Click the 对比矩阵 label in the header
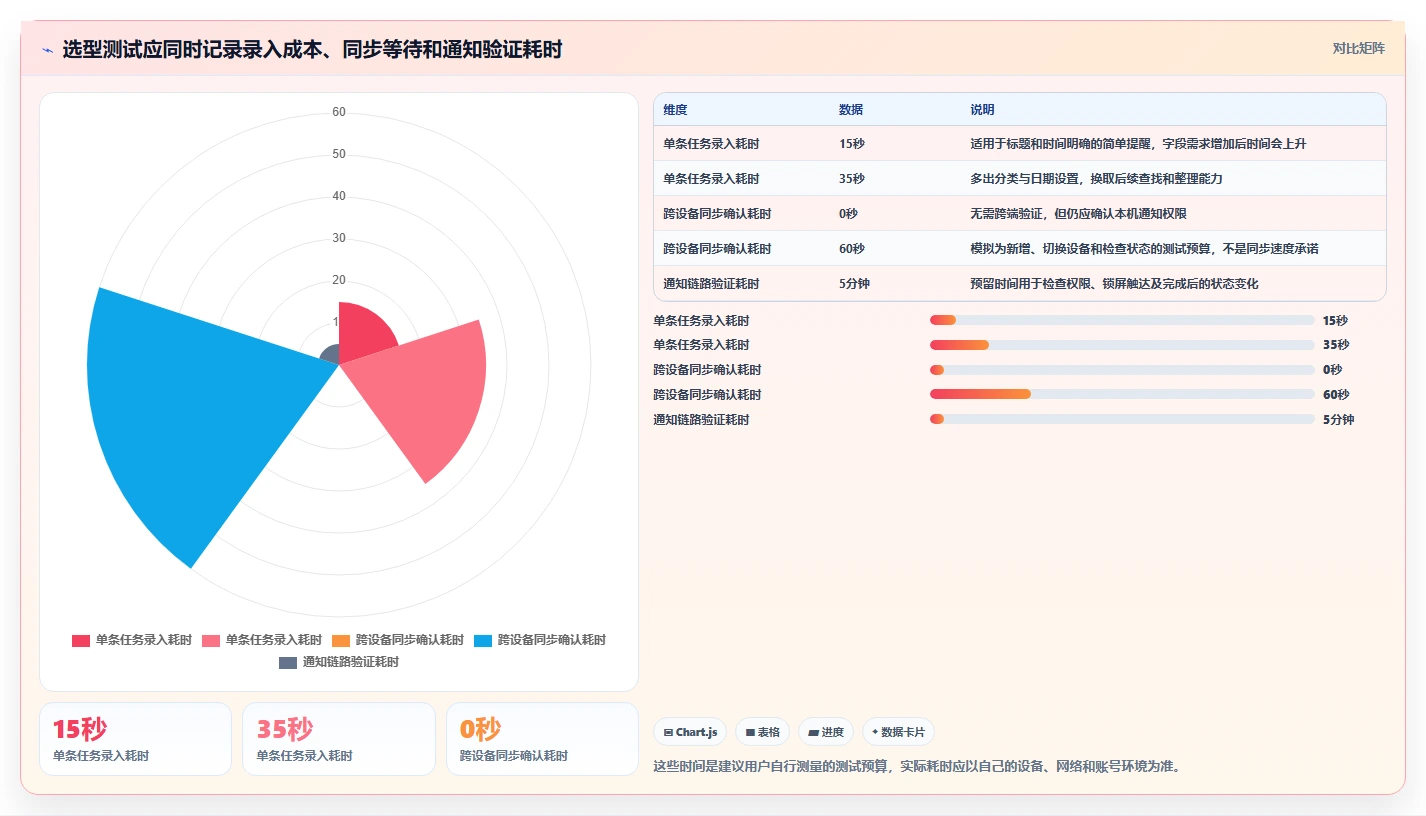 point(1359,48)
